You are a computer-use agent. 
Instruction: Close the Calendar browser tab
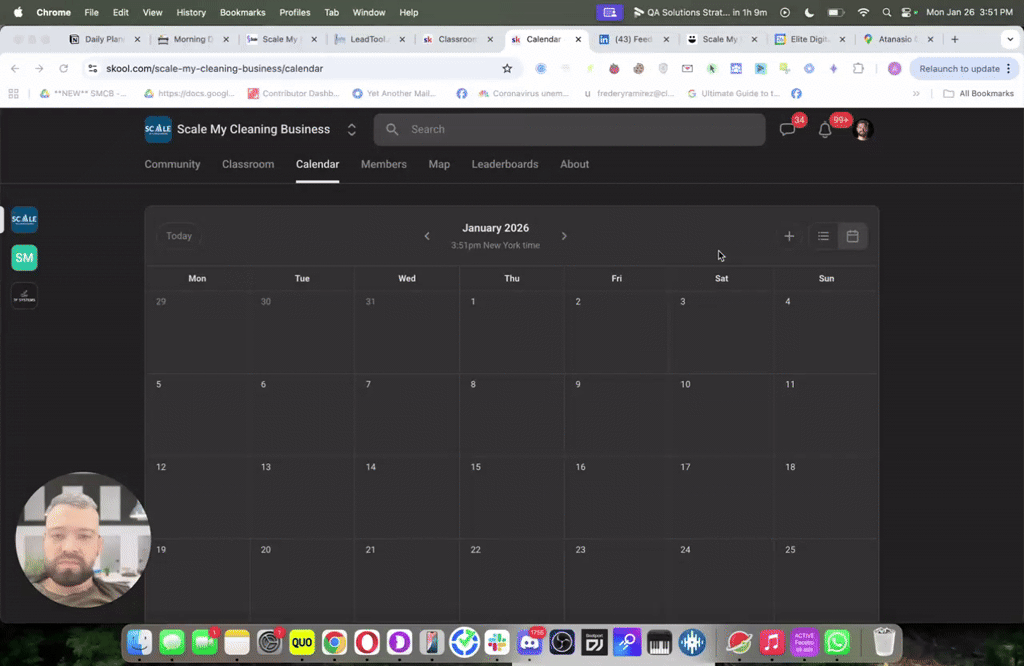point(578,39)
